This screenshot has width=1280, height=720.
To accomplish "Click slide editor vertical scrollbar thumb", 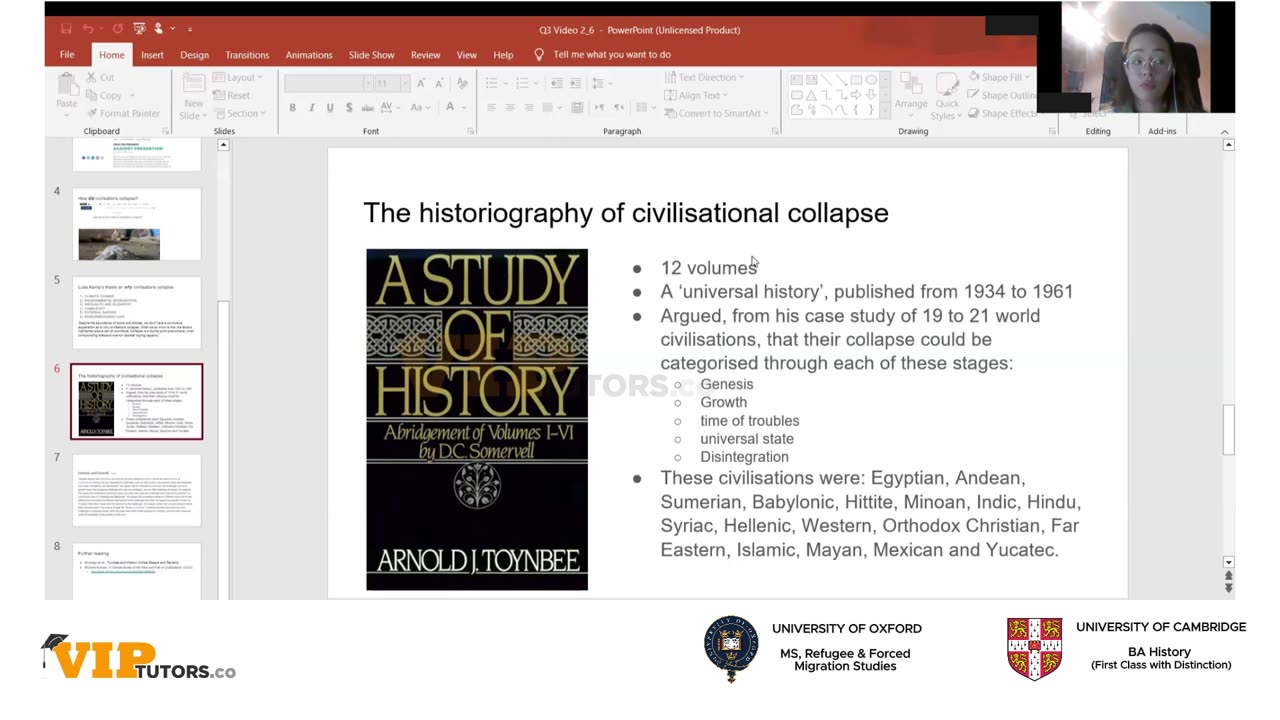I will pos(1229,429).
